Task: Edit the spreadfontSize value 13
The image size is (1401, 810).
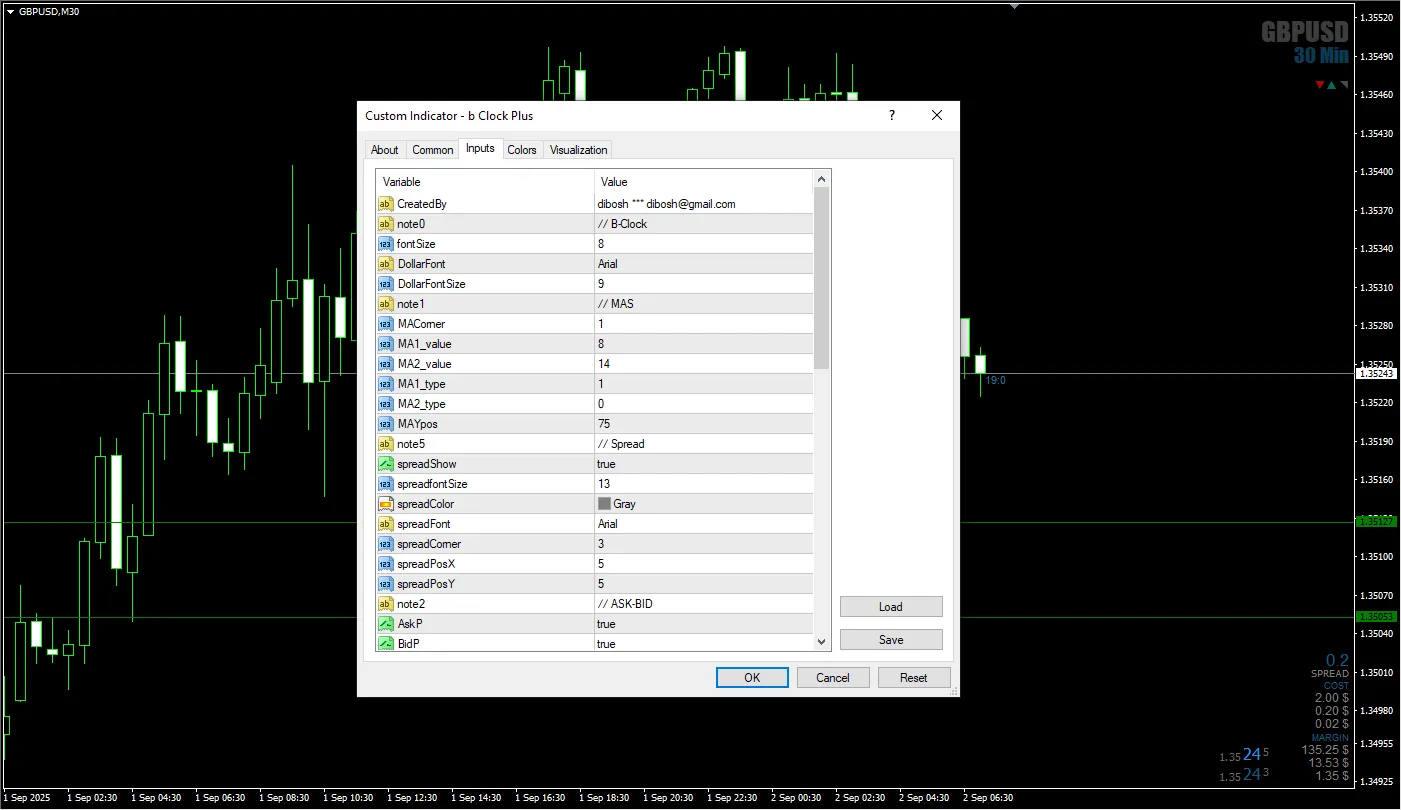Action: pos(604,484)
